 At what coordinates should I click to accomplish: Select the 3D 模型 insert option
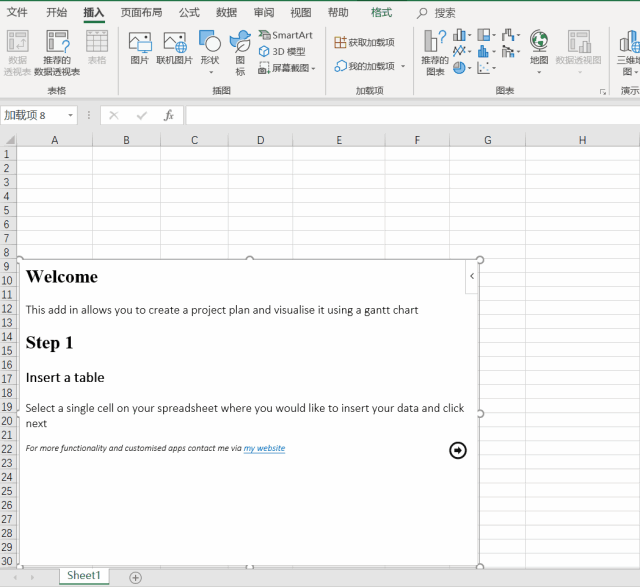tap(282, 51)
